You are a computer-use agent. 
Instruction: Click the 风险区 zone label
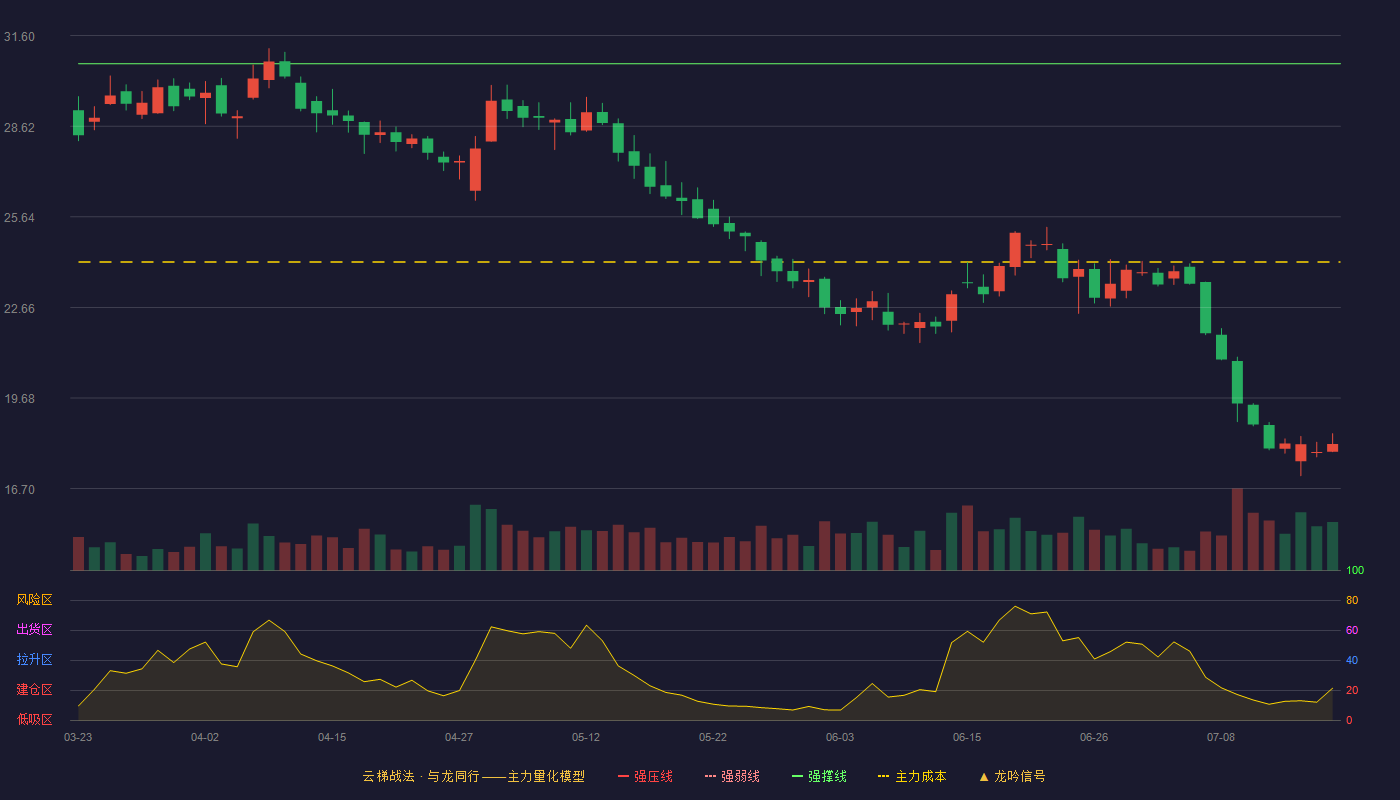35,600
